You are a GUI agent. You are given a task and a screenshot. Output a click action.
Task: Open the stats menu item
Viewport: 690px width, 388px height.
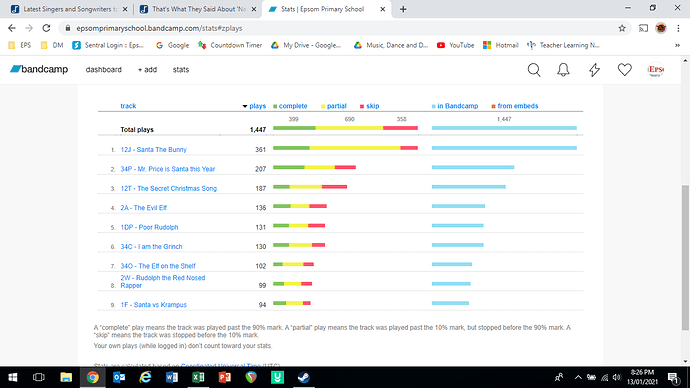click(181, 70)
